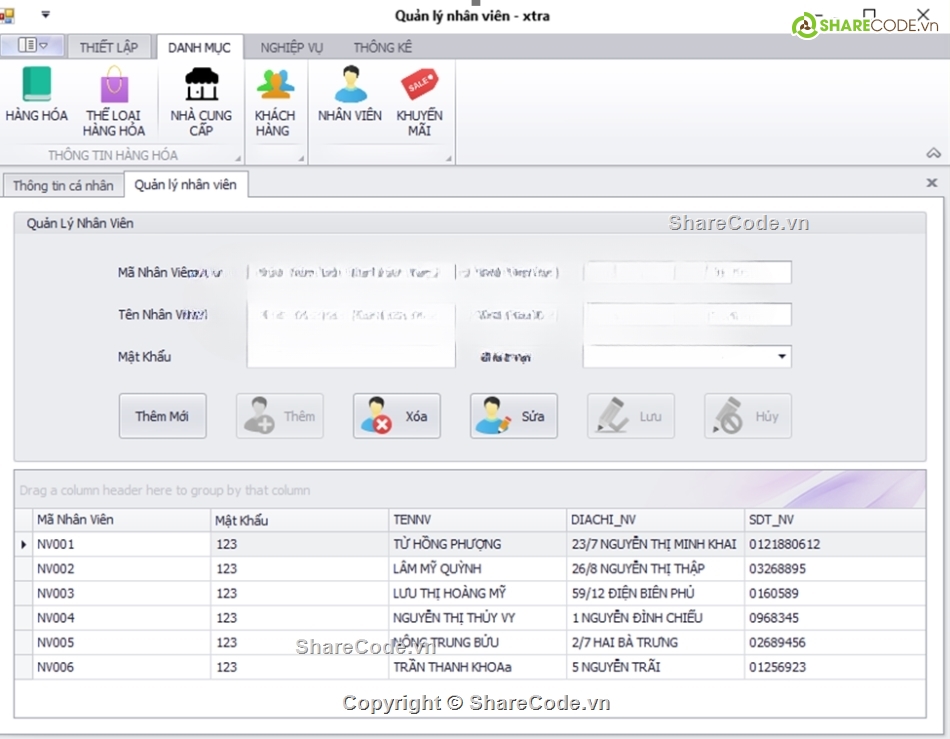Expand the NHÂN VIÊN group launcher

(x=449, y=159)
